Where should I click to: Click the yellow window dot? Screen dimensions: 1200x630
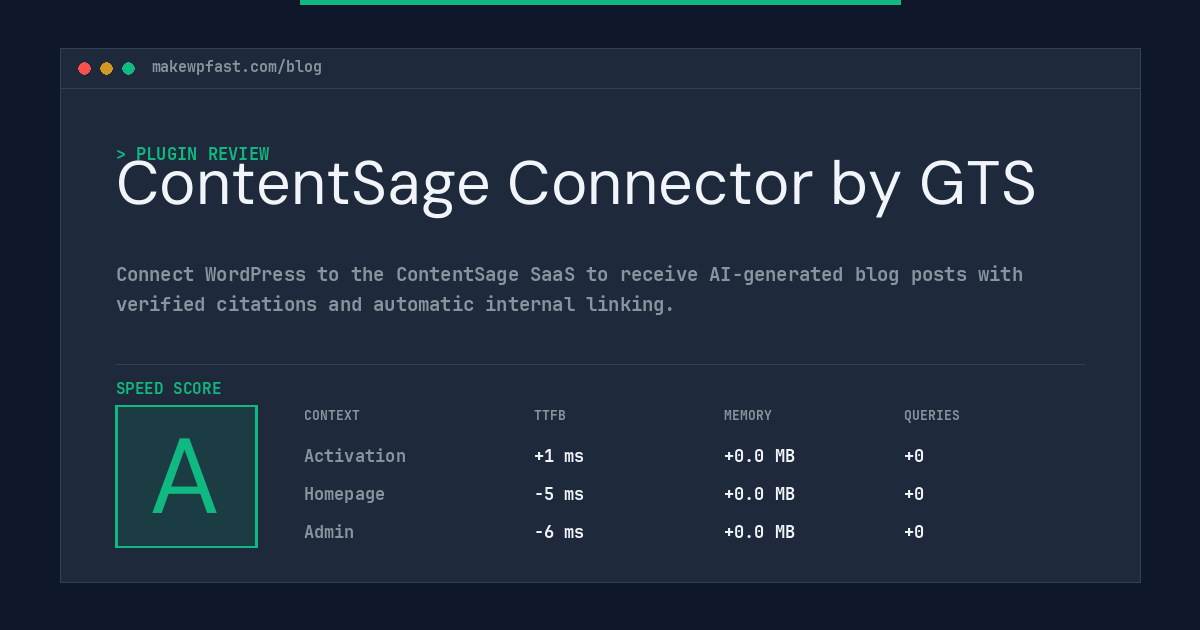point(106,68)
